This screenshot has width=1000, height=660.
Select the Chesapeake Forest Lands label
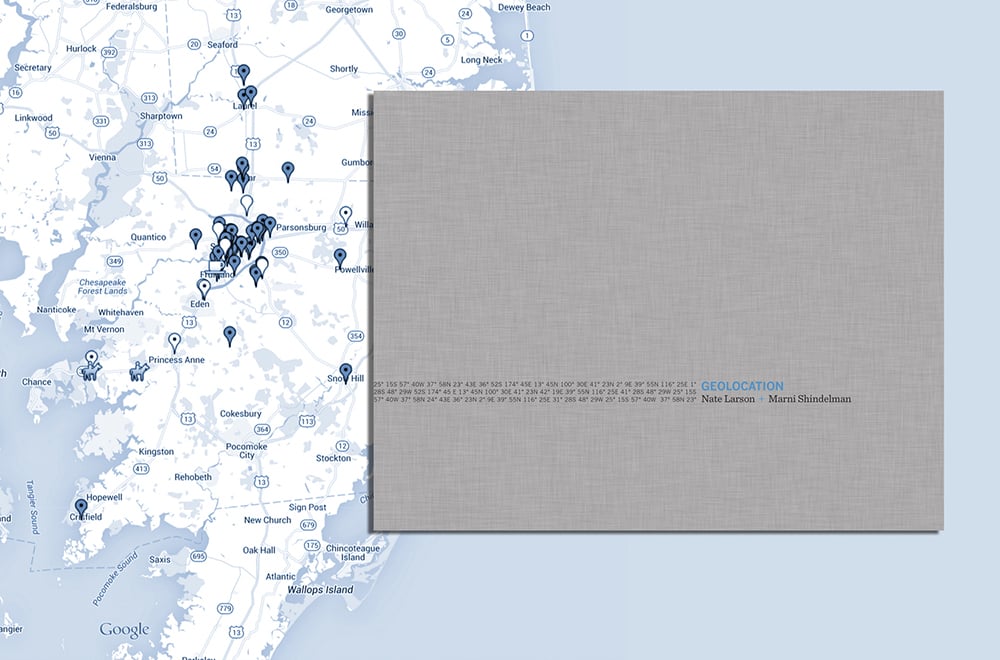coord(103,286)
